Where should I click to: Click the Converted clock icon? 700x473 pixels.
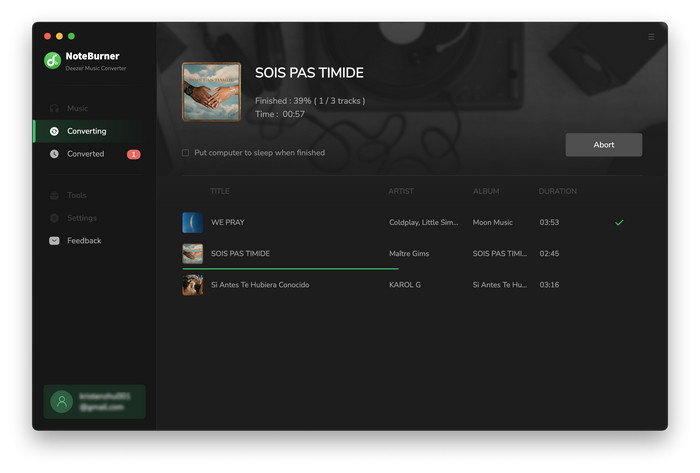[x=54, y=154]
